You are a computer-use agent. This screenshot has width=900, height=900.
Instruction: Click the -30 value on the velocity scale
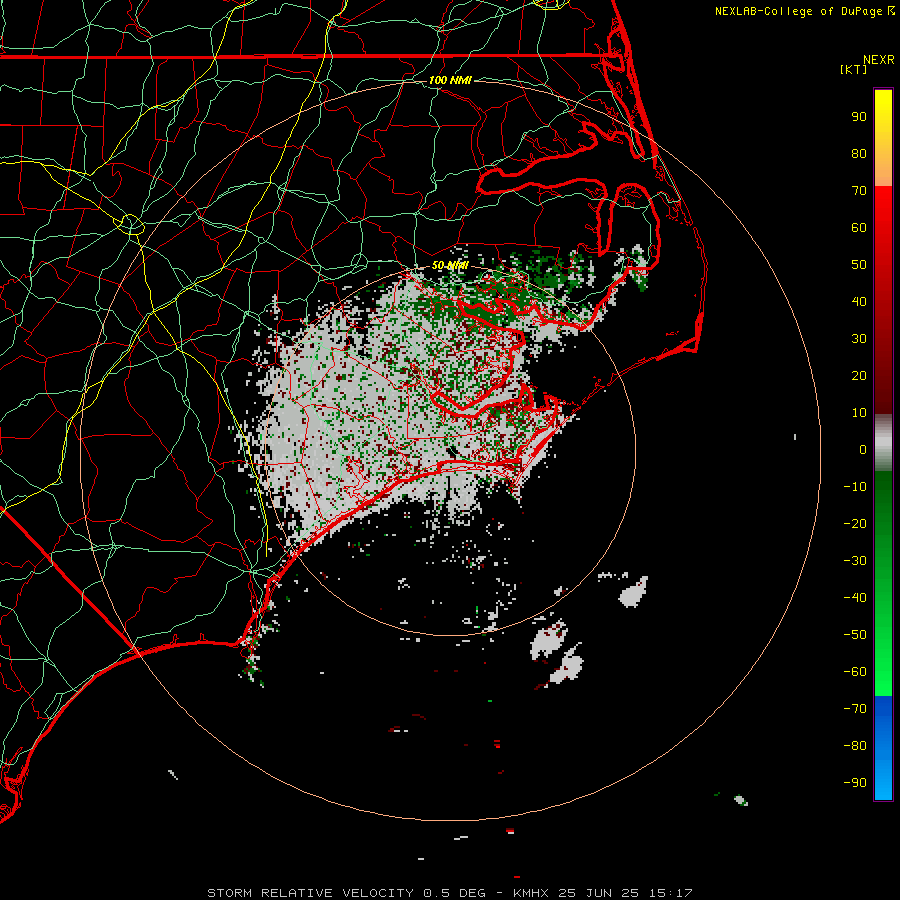855,561
